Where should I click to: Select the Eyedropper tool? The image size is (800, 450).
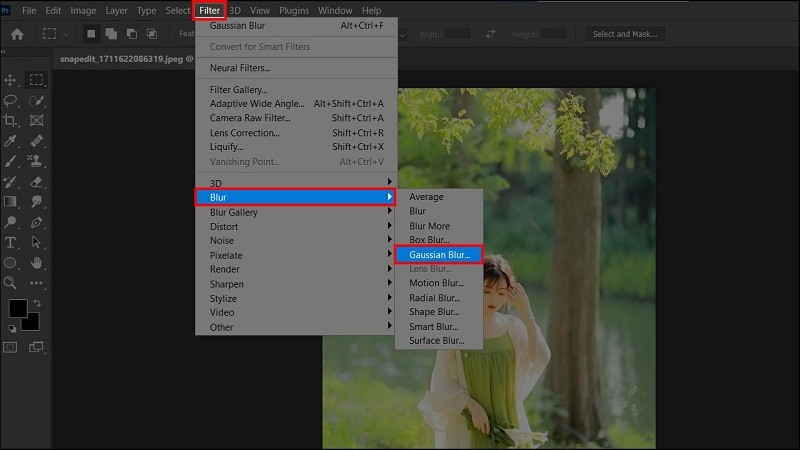(x=10, y=141)
